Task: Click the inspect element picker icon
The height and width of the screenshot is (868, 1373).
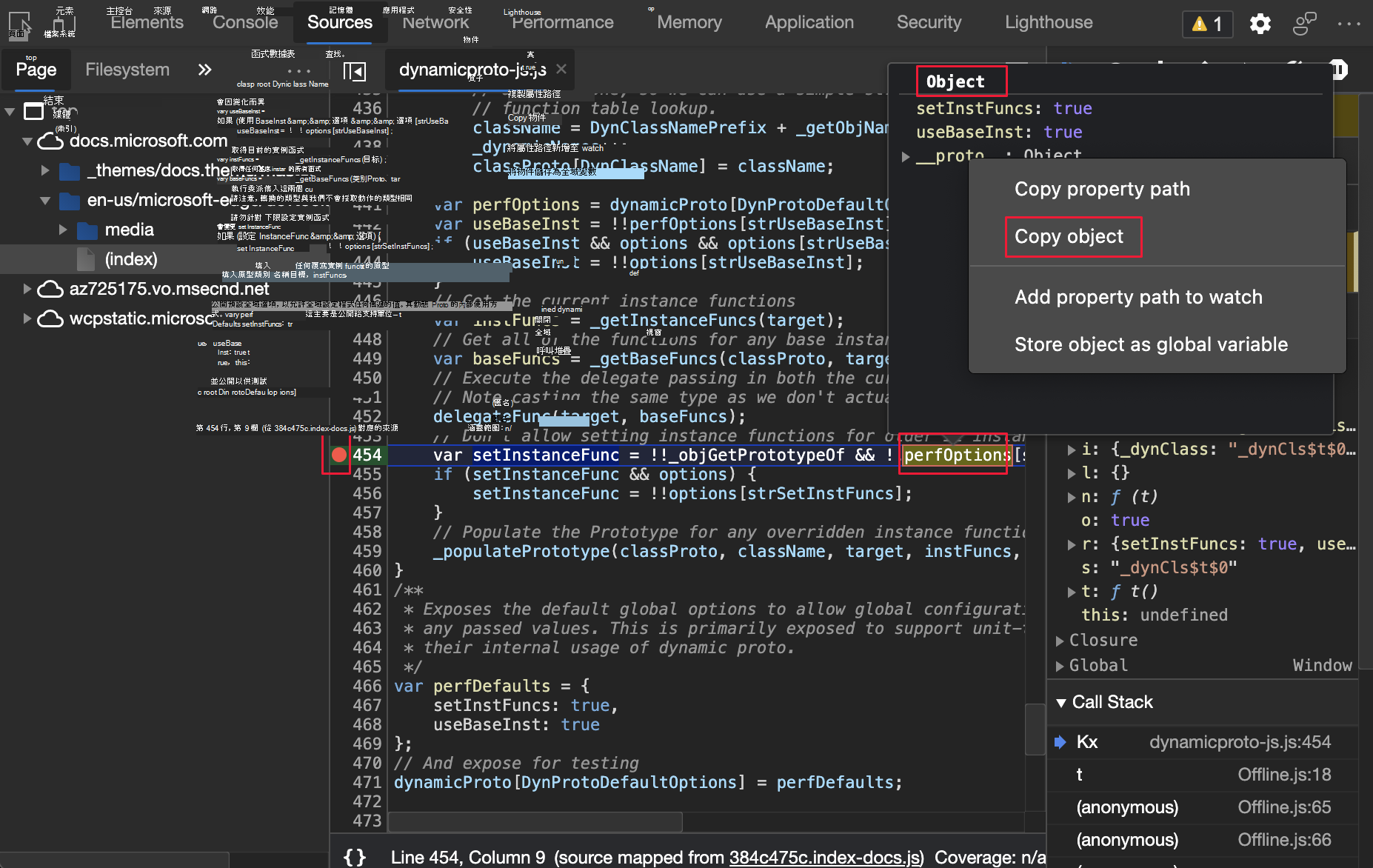Action: [x=20, y=23]
